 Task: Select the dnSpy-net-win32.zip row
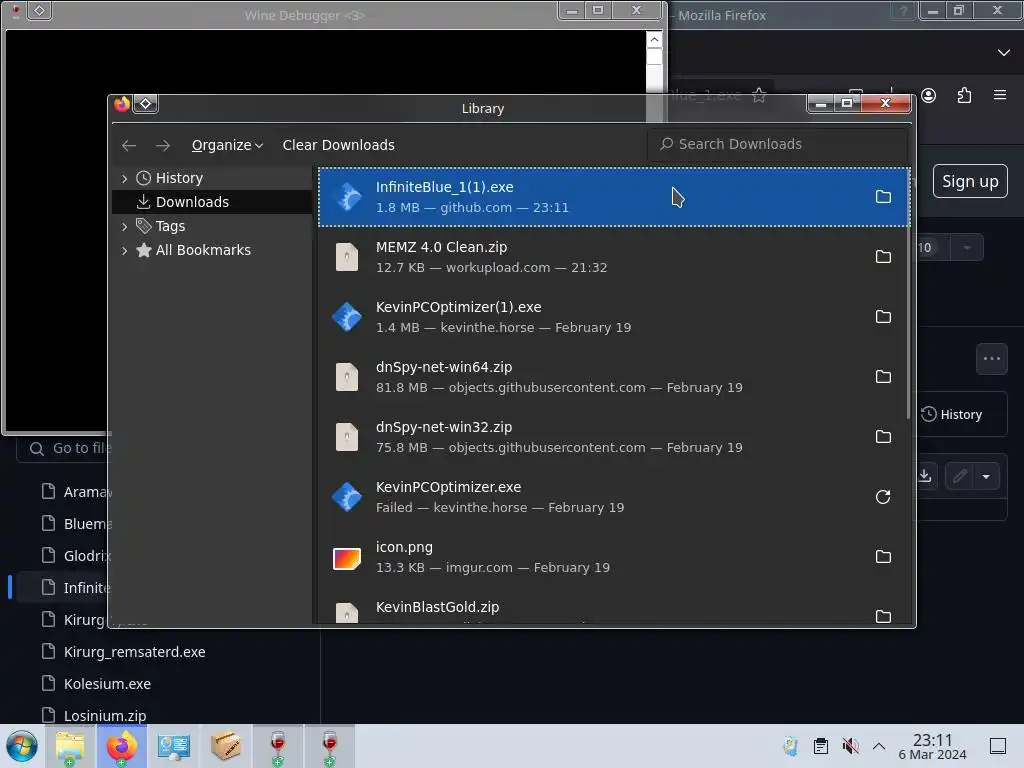(x=614, y=437)
